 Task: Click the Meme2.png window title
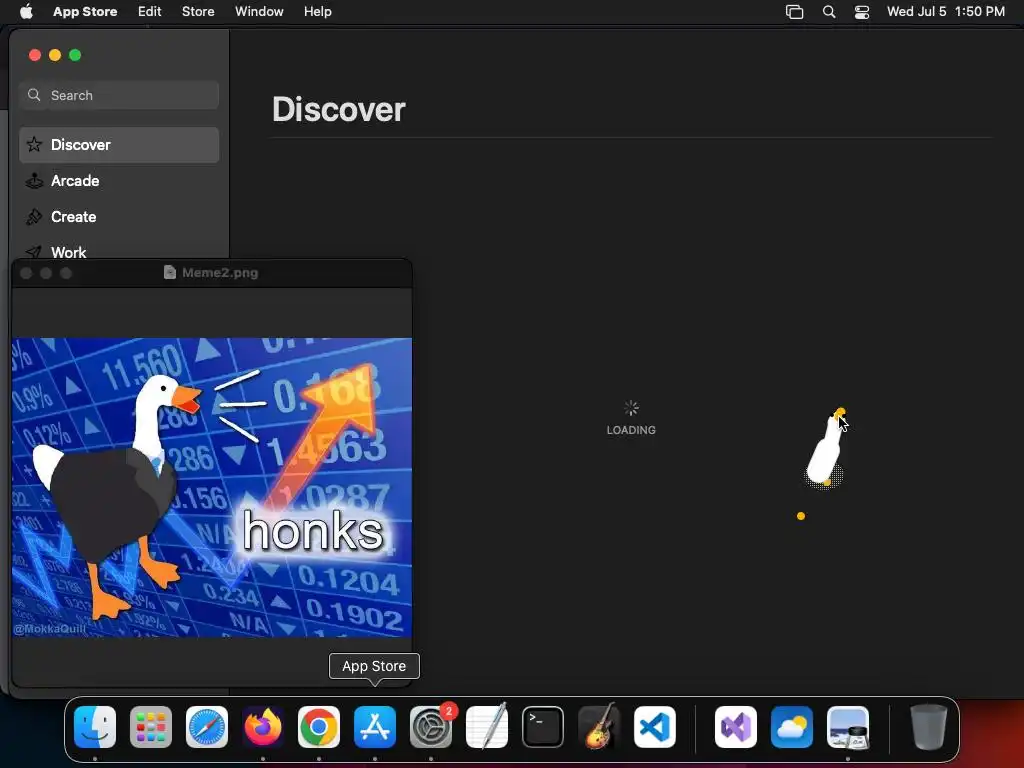(x=219, y=272)
